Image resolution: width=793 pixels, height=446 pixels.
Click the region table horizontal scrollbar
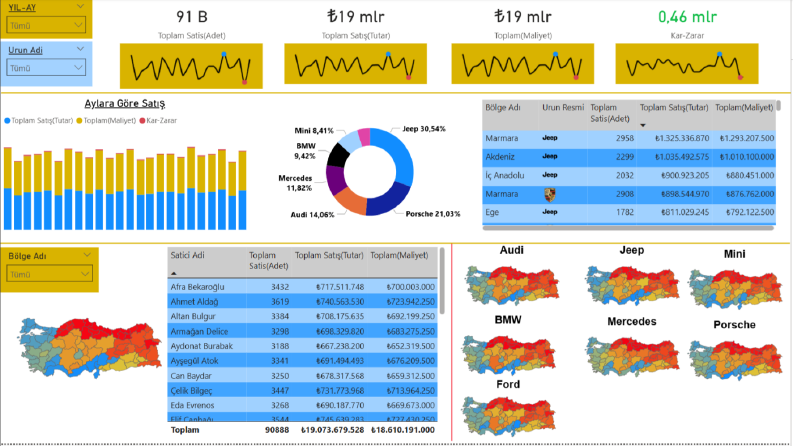pos(628,228)
